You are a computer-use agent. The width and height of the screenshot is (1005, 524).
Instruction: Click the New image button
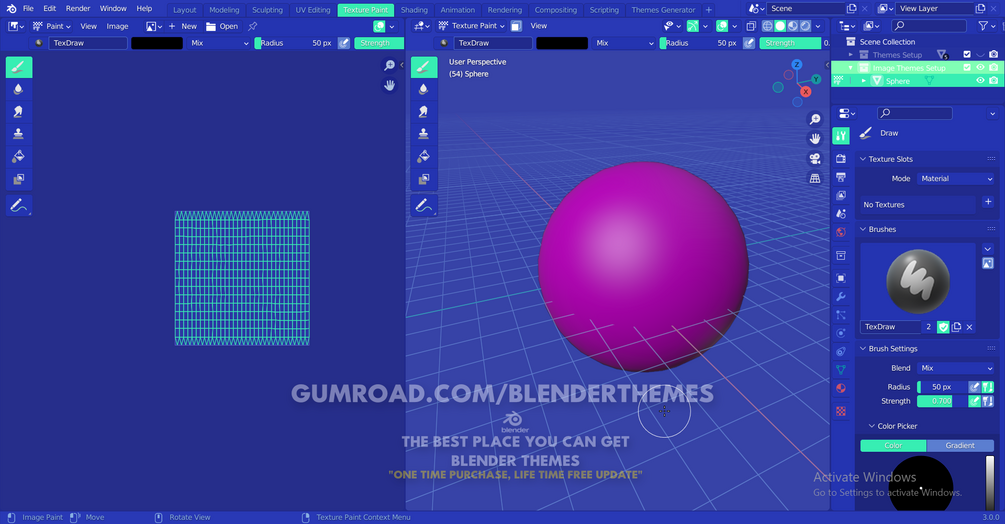click(183, 26)
